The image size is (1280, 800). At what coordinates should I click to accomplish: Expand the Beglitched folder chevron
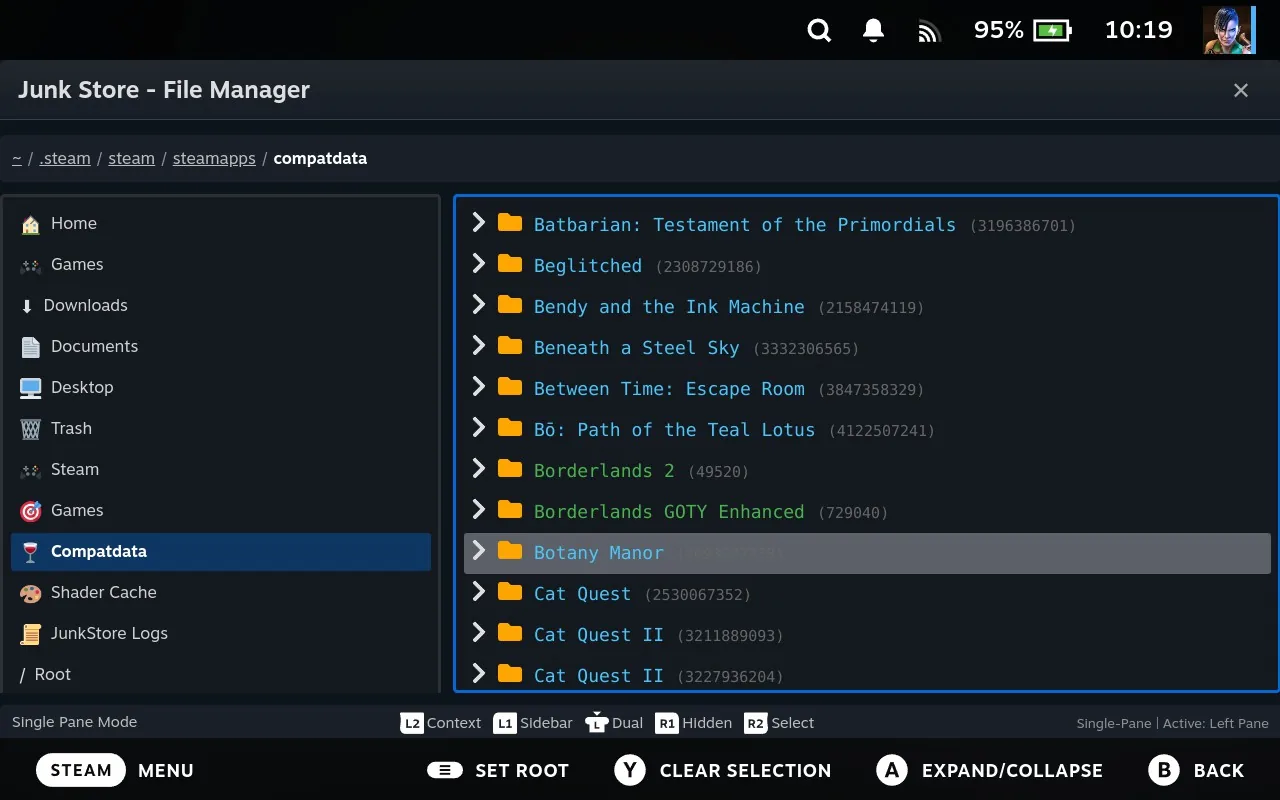coord(478,264)
